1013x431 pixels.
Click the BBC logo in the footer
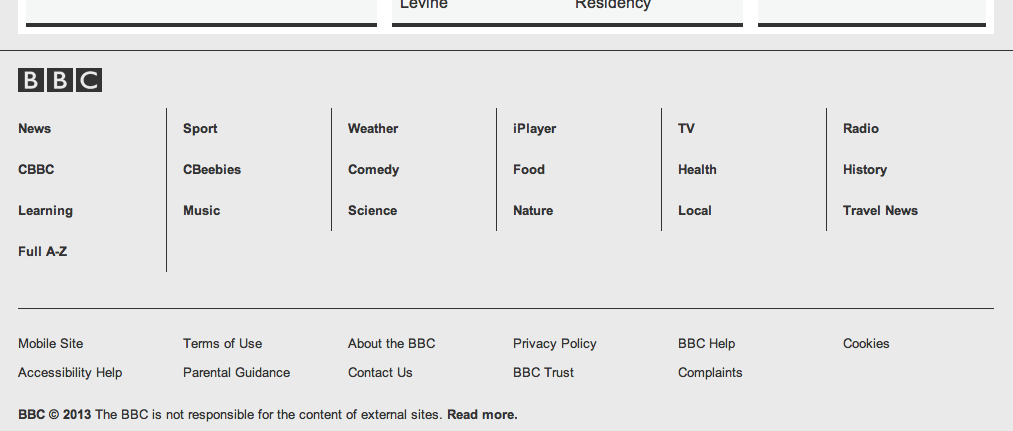tap(60, 80)
